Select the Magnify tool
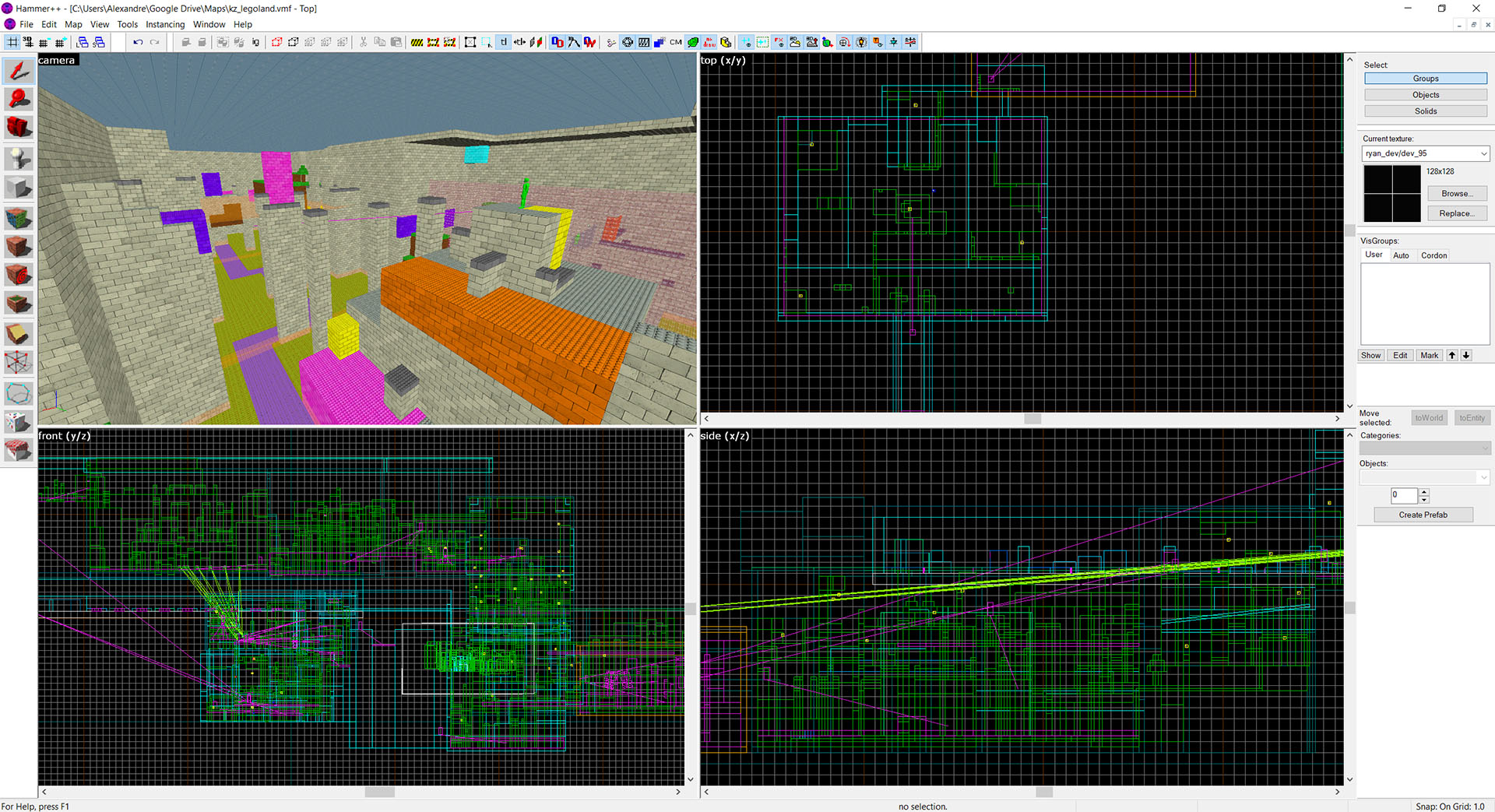Viewport: 1495px width, 812px height. tap(18, 99)
